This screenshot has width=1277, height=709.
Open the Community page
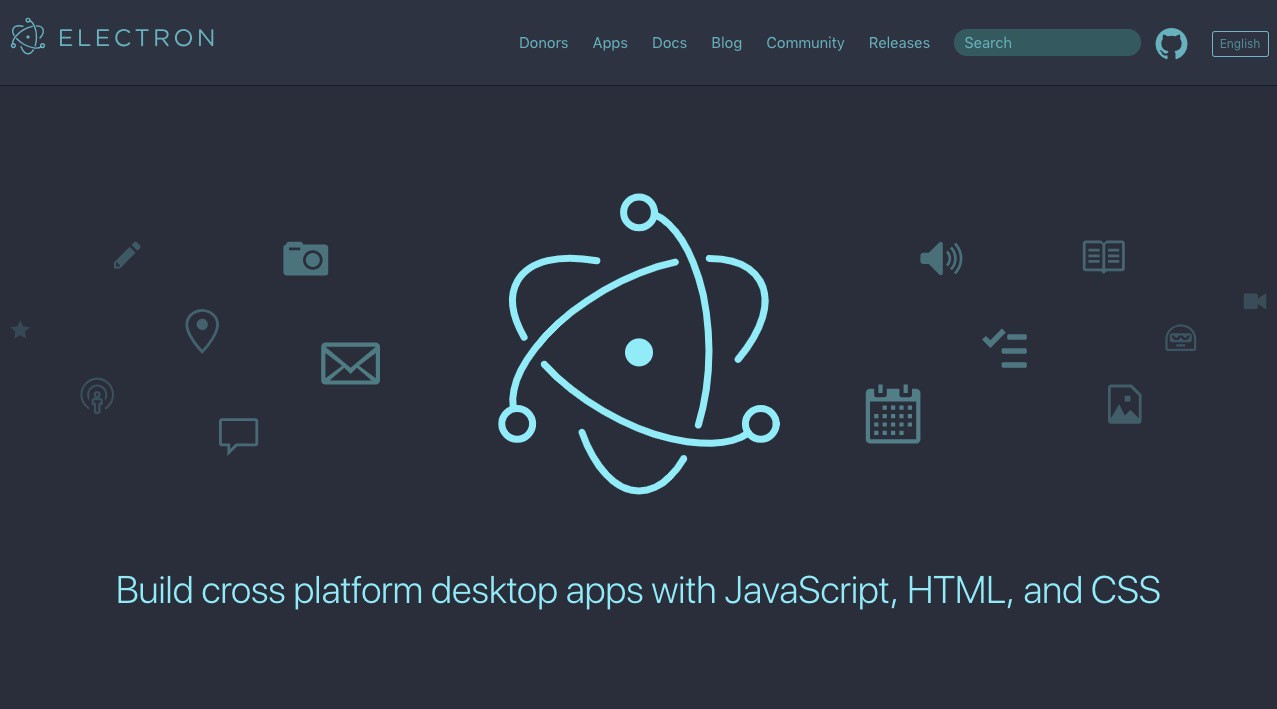(805, 43)
